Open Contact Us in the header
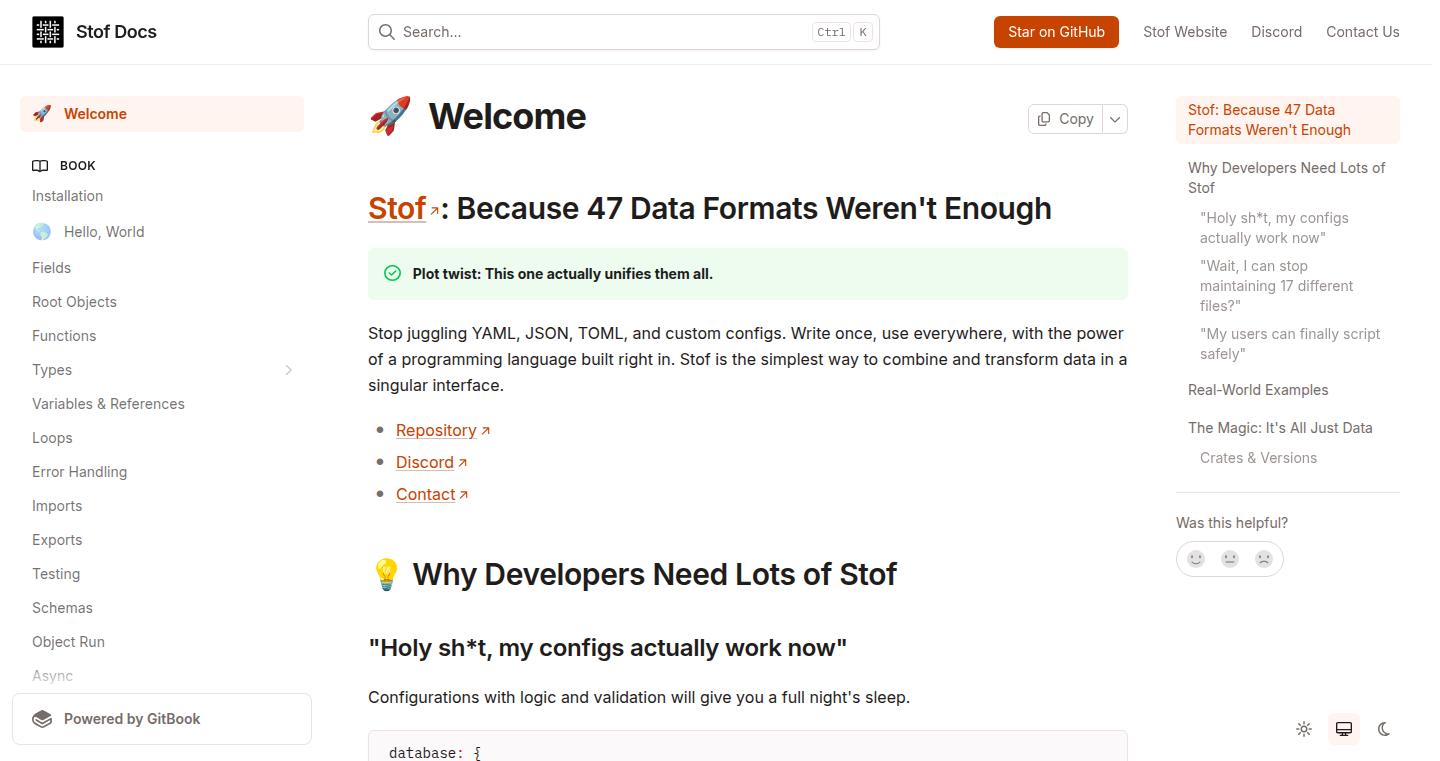Viewport: 1440px width, 761px height. (x=1362, y=32)
